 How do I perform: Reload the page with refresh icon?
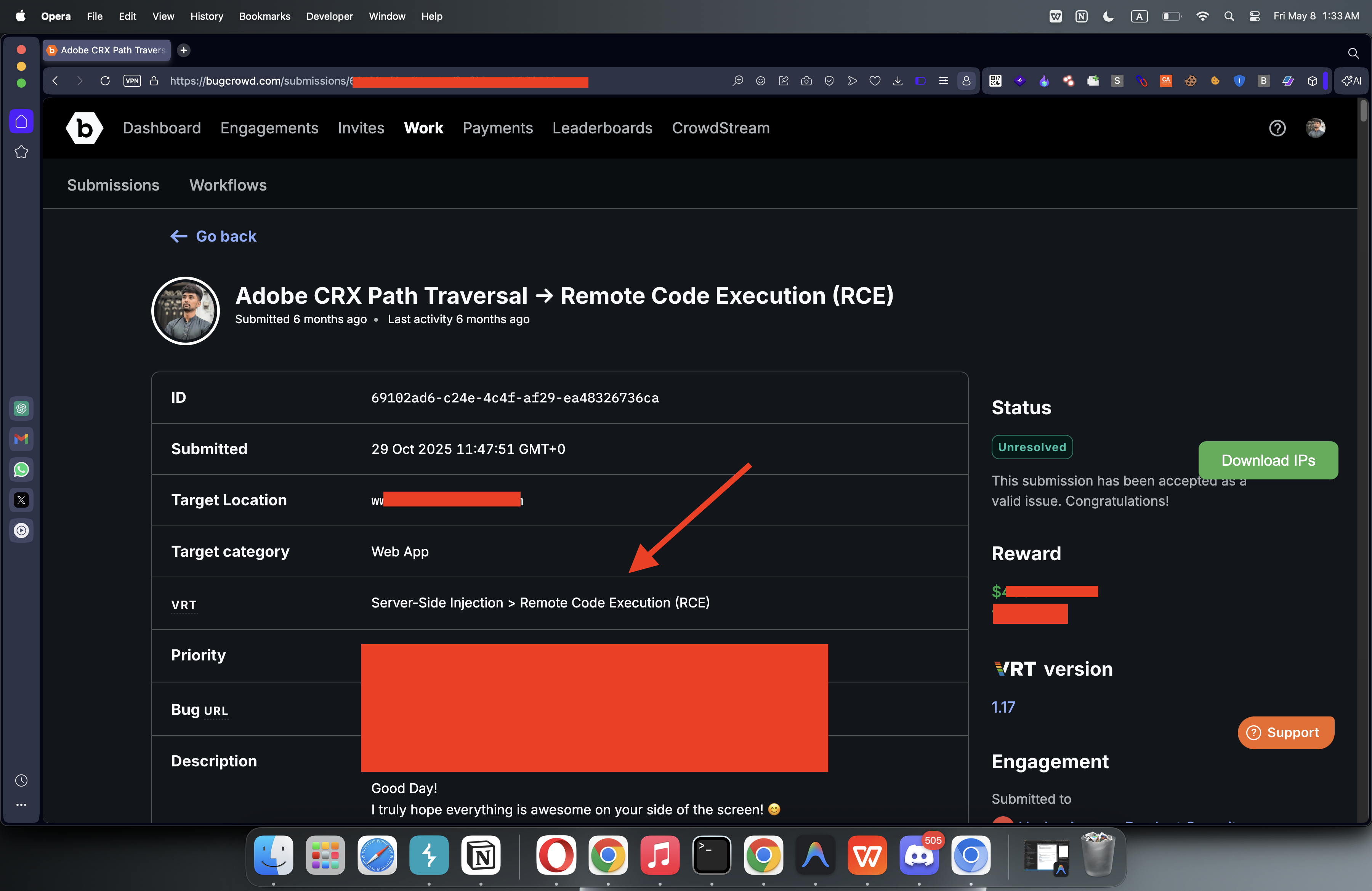point(105,81)
